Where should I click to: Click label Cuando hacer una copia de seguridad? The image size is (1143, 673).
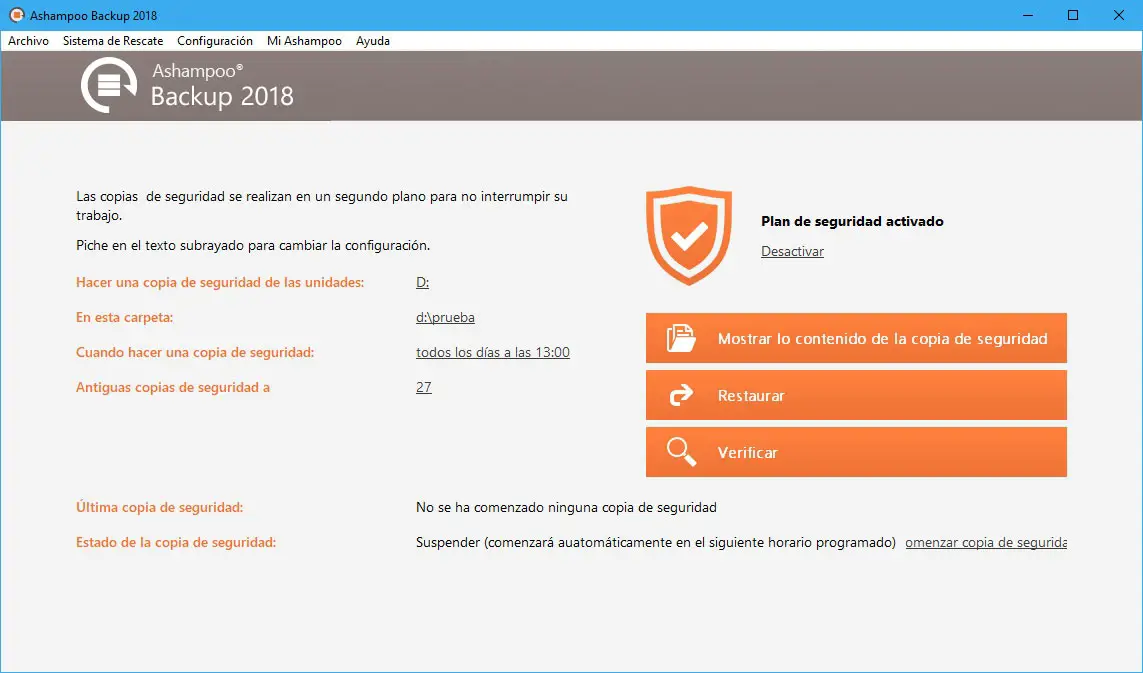tap(195, 352)
